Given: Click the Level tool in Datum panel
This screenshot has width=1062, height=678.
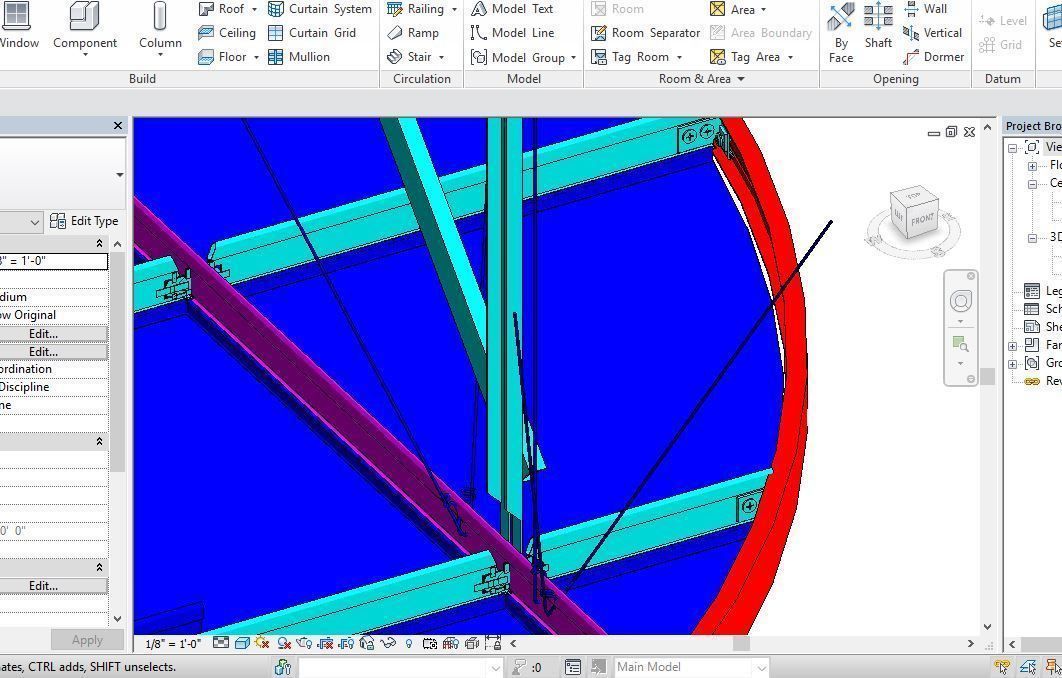Looking at the screenshot, I should coord(1010,19).
